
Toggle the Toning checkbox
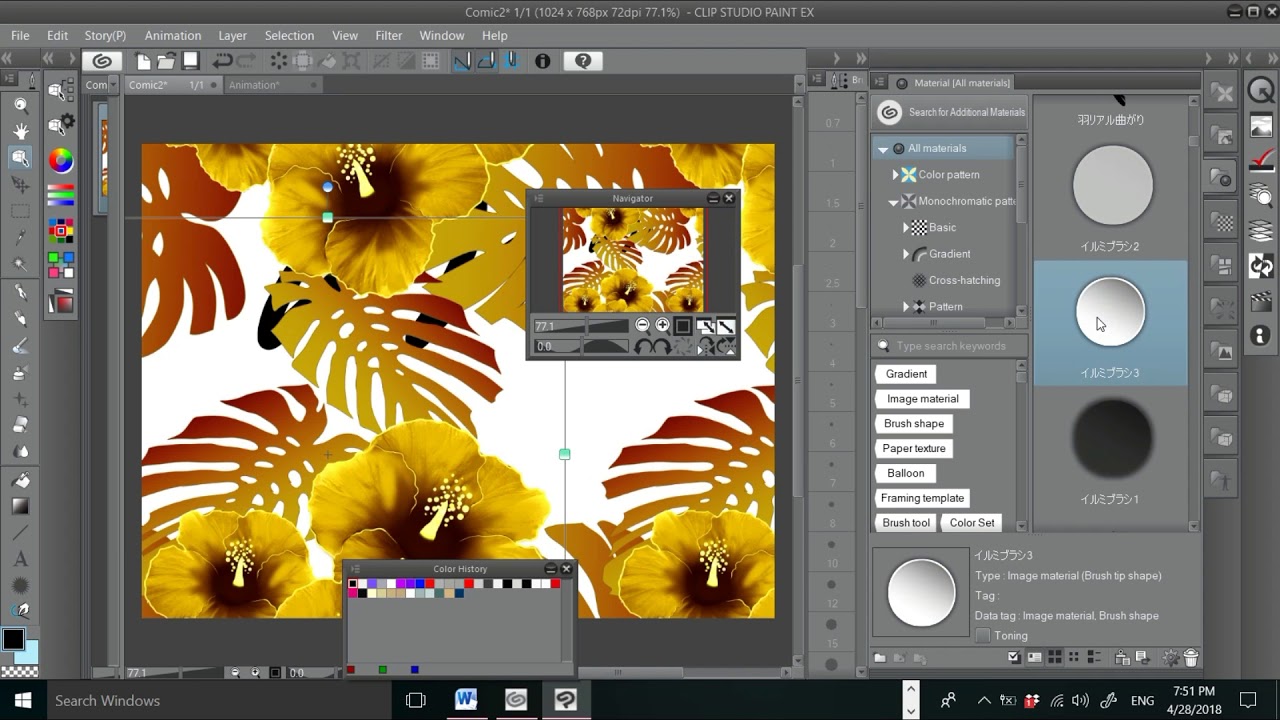coord(983,636)
